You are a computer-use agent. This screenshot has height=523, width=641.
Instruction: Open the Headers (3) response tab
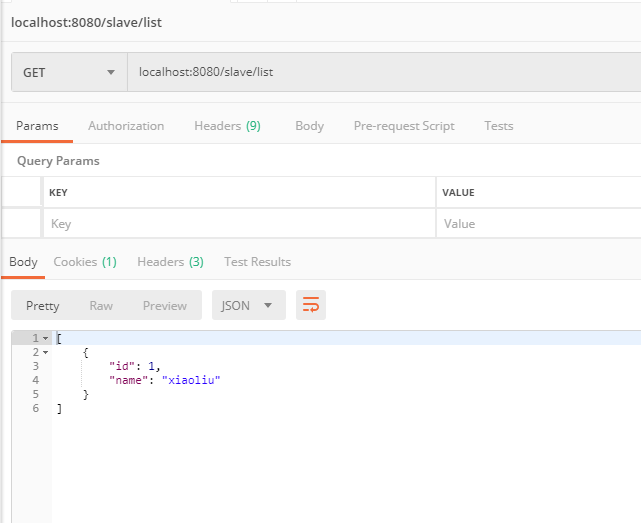point(170,262)
